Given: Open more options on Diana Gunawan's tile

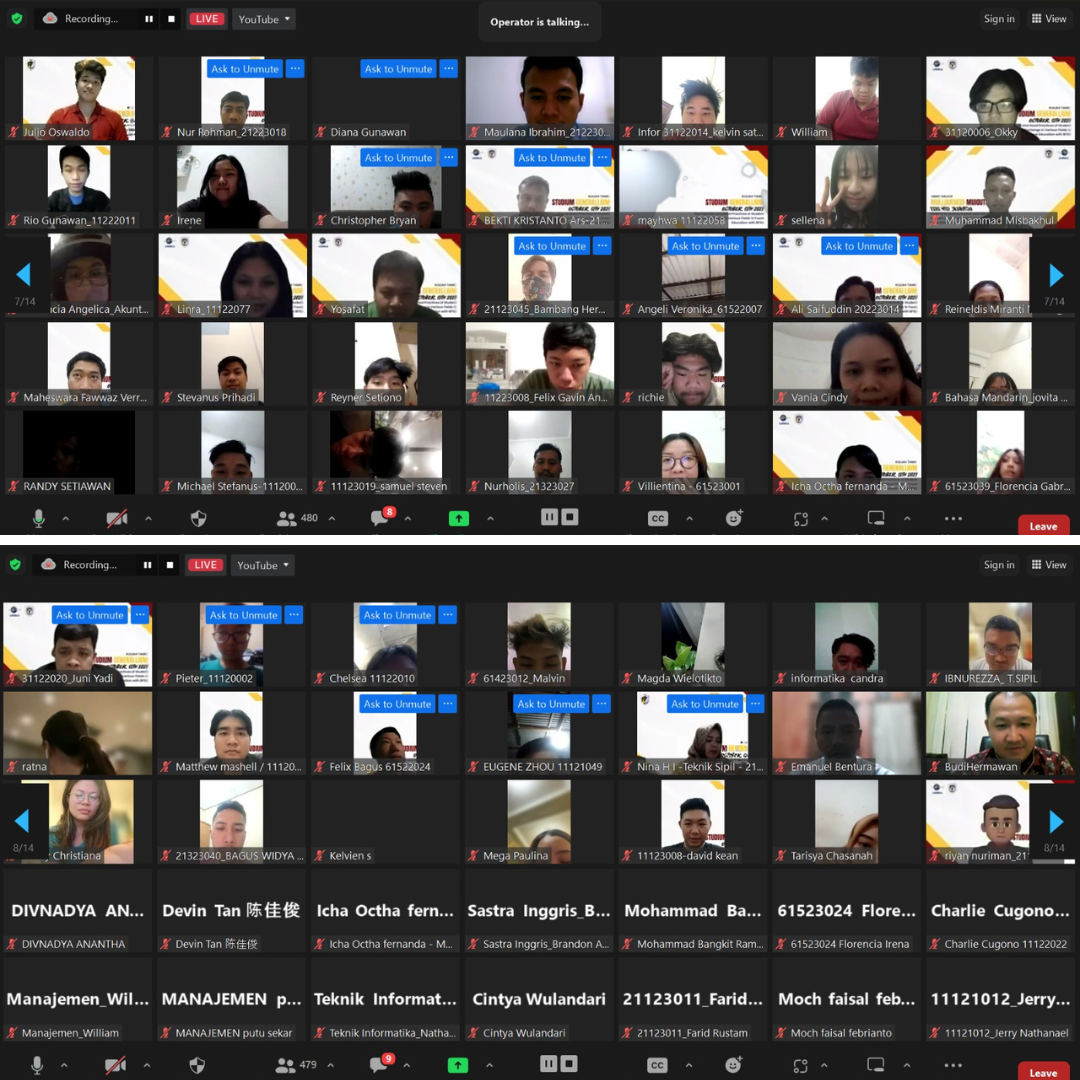Looking at the screenshot, I should point(449,69).
